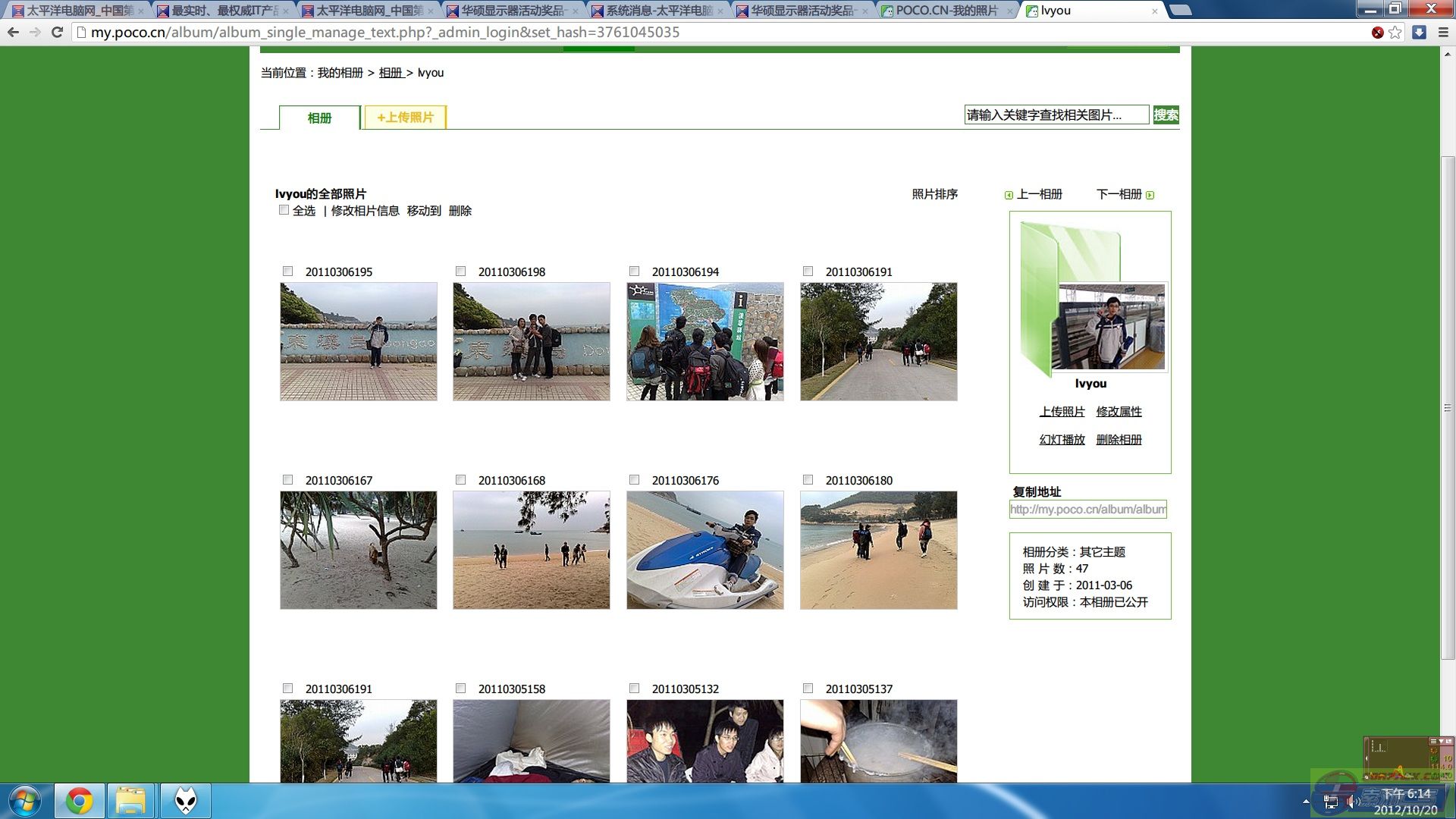Check the checkbox for photo 20110306195

(287, 271)
